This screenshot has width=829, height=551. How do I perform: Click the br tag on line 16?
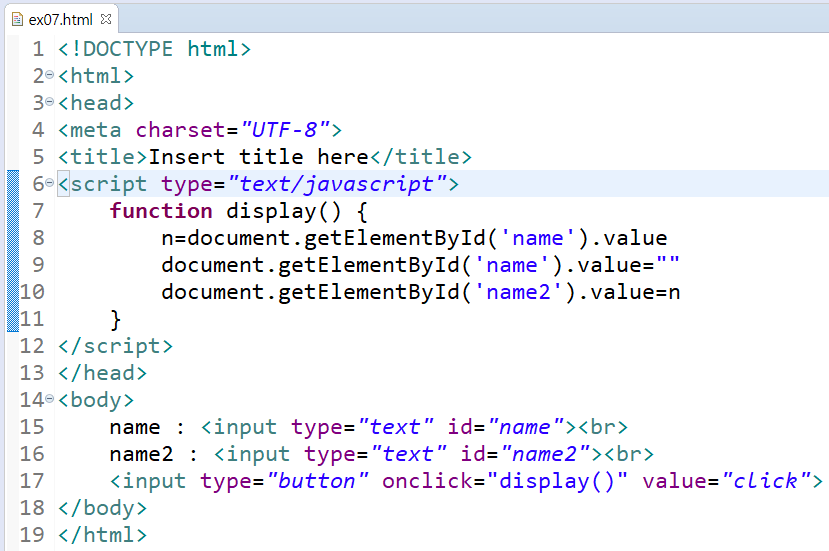pyautogui.click(x=629, y=454)
